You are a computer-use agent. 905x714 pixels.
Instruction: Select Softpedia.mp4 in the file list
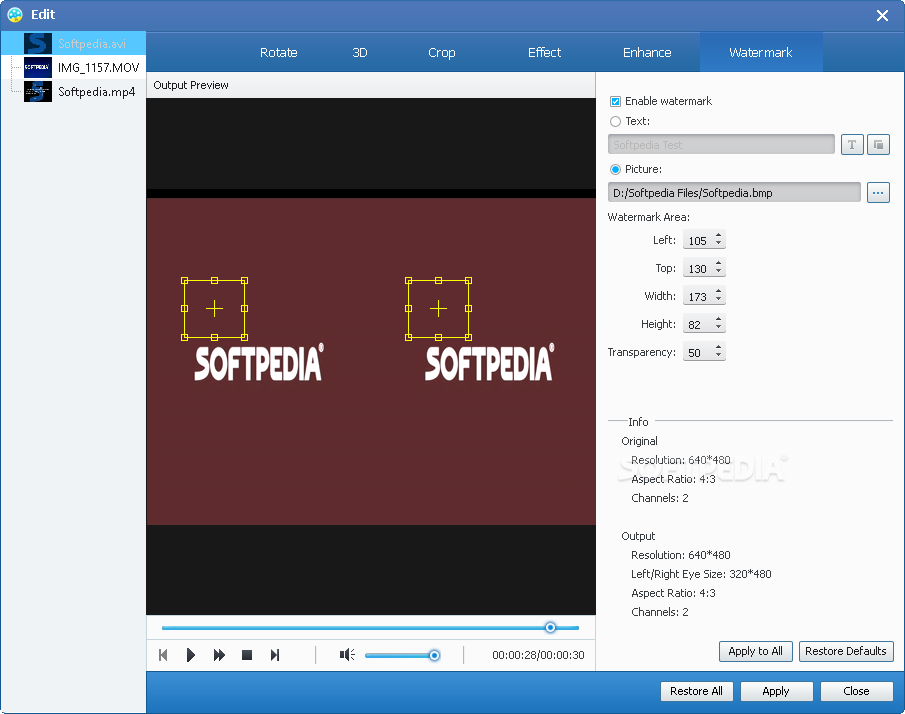pyautogui.click(x=96, y=92)
